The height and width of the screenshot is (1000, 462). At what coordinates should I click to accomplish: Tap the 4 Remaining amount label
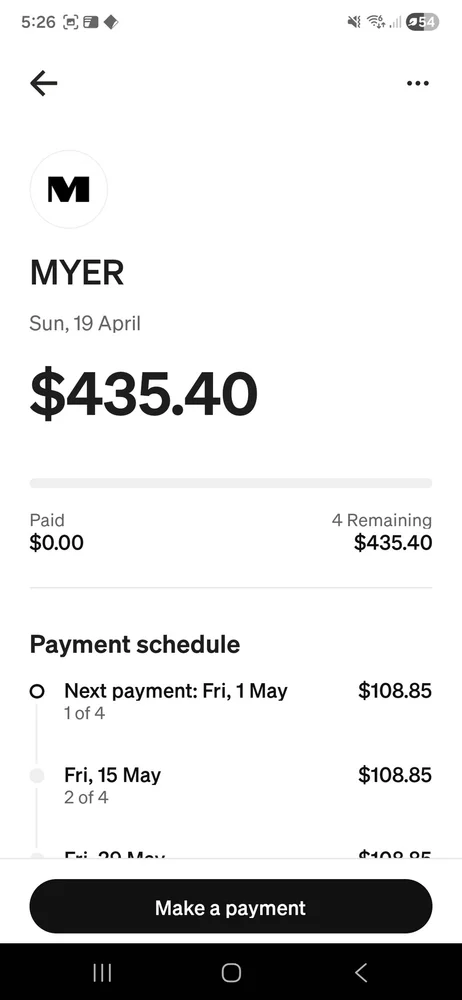point(382,532)
